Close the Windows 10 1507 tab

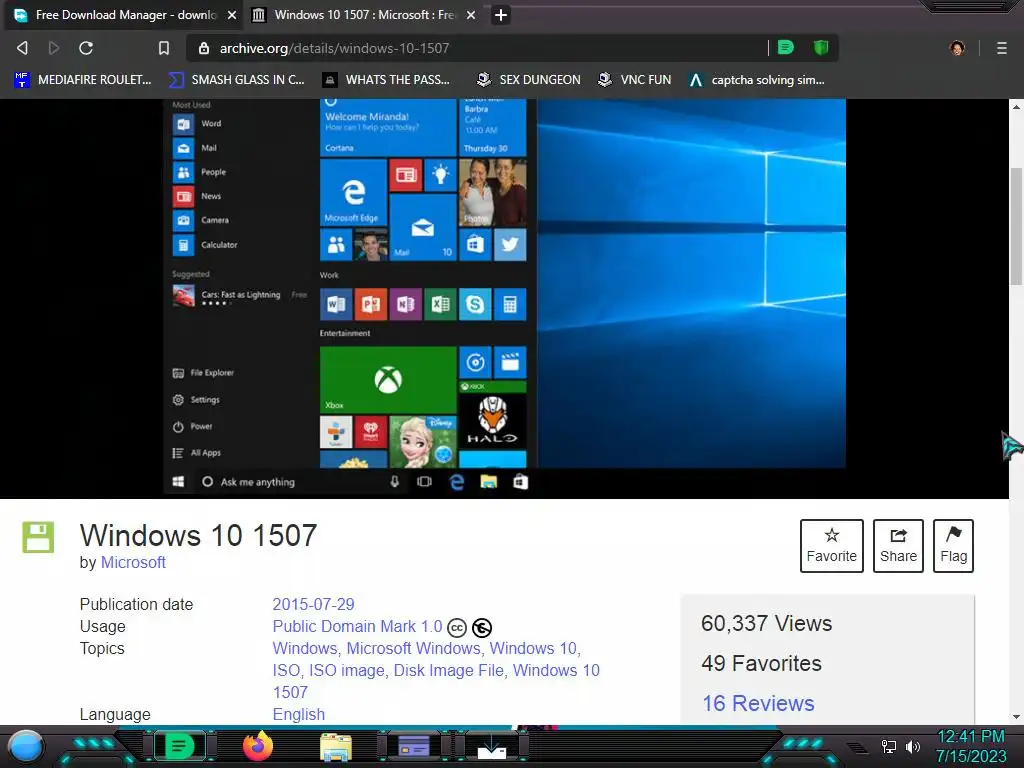tap(471, 15)
